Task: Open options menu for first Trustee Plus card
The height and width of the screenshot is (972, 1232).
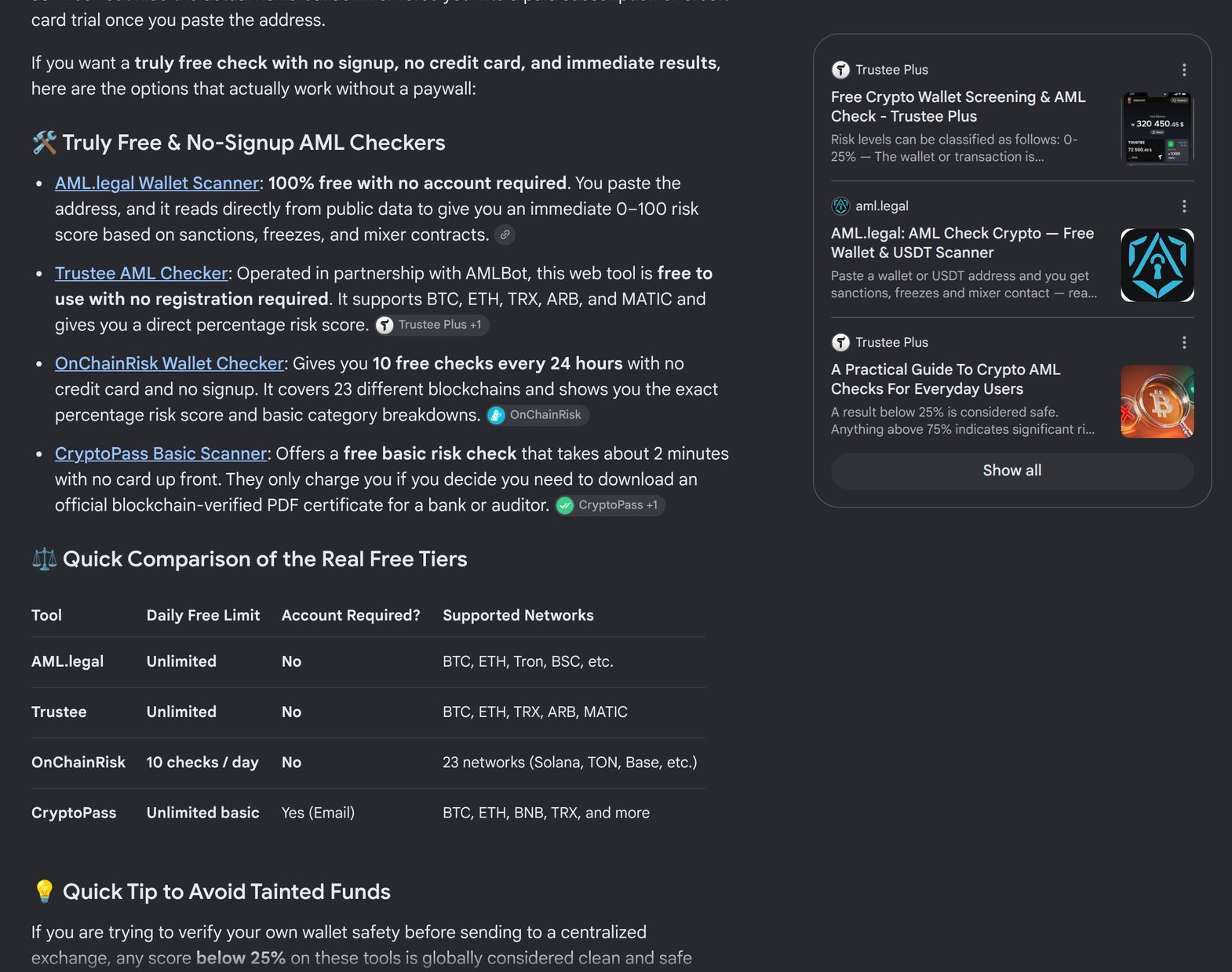Action: (x=1183, y=70)
